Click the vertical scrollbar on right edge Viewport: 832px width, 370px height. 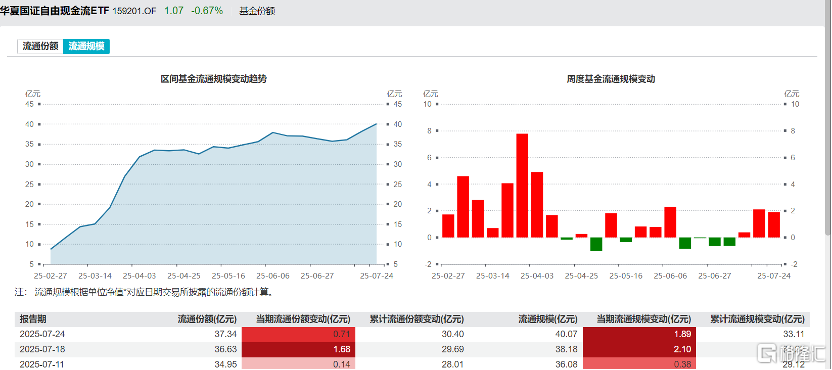coord(829,117)
